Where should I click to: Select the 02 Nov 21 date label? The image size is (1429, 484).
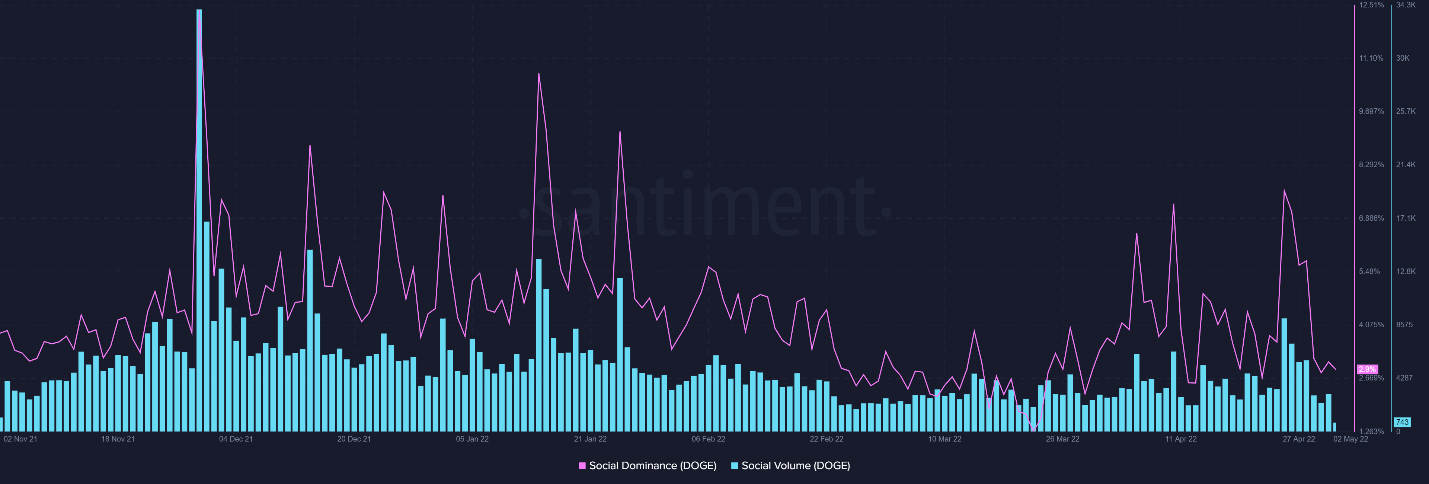[21, 438]
